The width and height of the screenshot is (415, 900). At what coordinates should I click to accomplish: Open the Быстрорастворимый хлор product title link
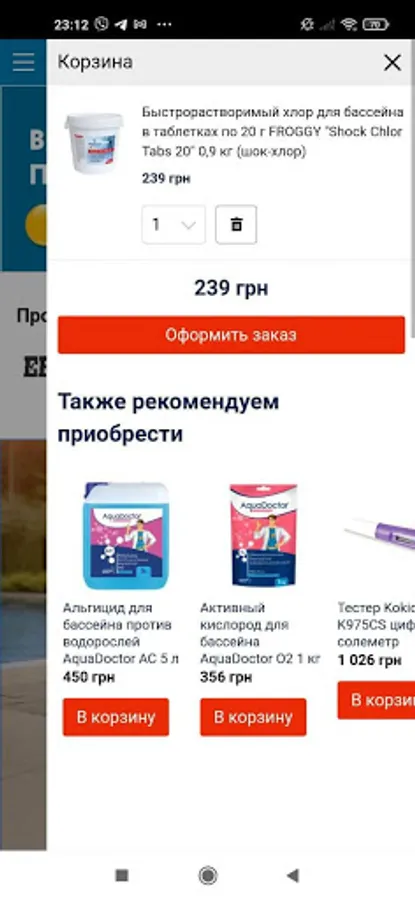click(273, 131)
